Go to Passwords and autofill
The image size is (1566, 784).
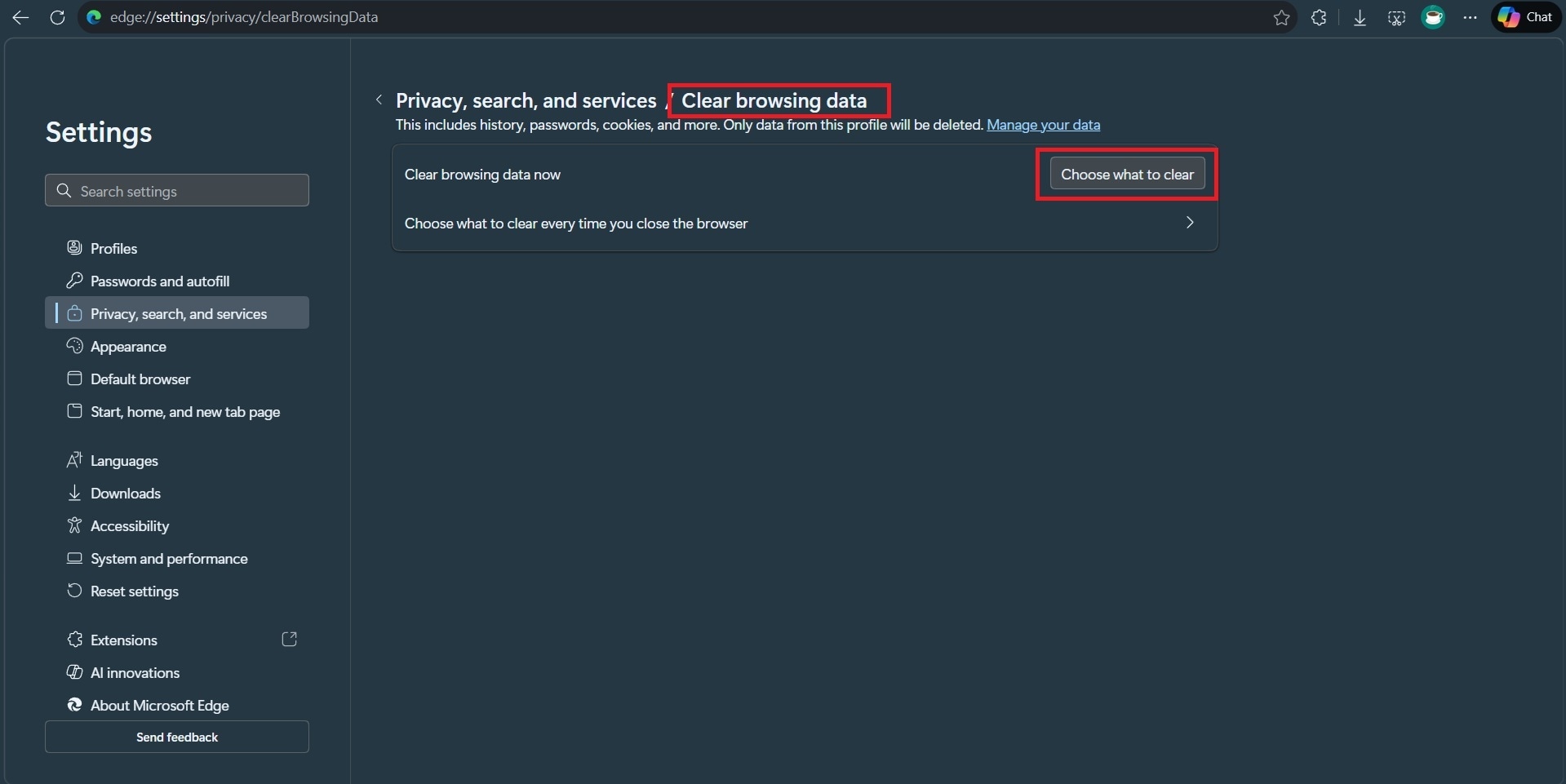click(160, 281)
